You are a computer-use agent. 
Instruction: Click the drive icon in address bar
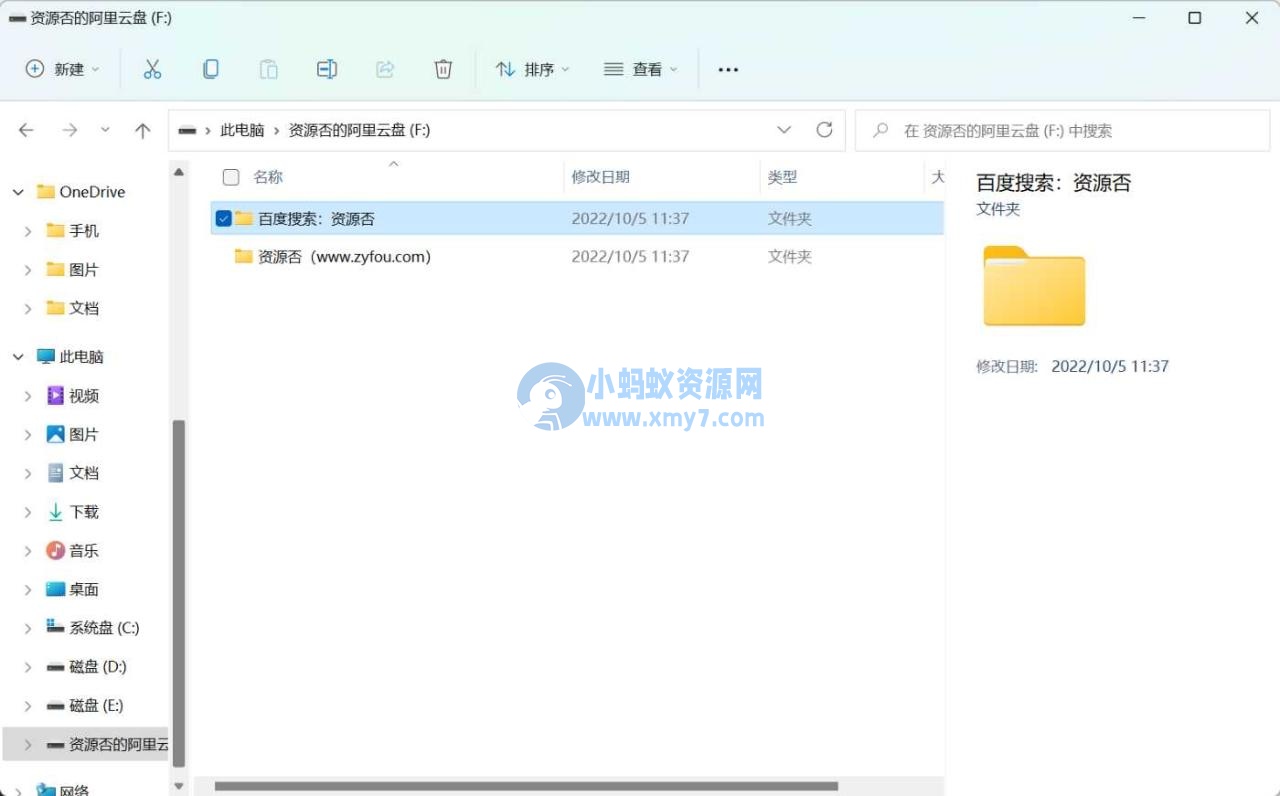187,130
